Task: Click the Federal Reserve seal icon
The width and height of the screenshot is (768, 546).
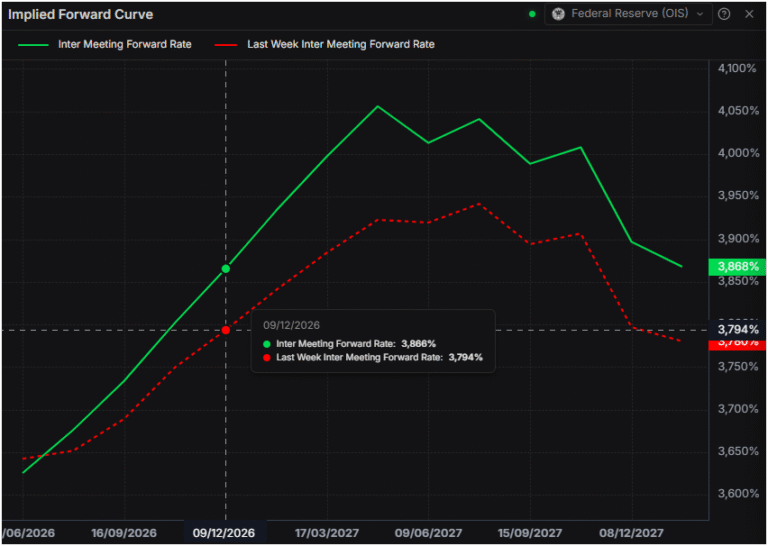Action: point(558,14)
